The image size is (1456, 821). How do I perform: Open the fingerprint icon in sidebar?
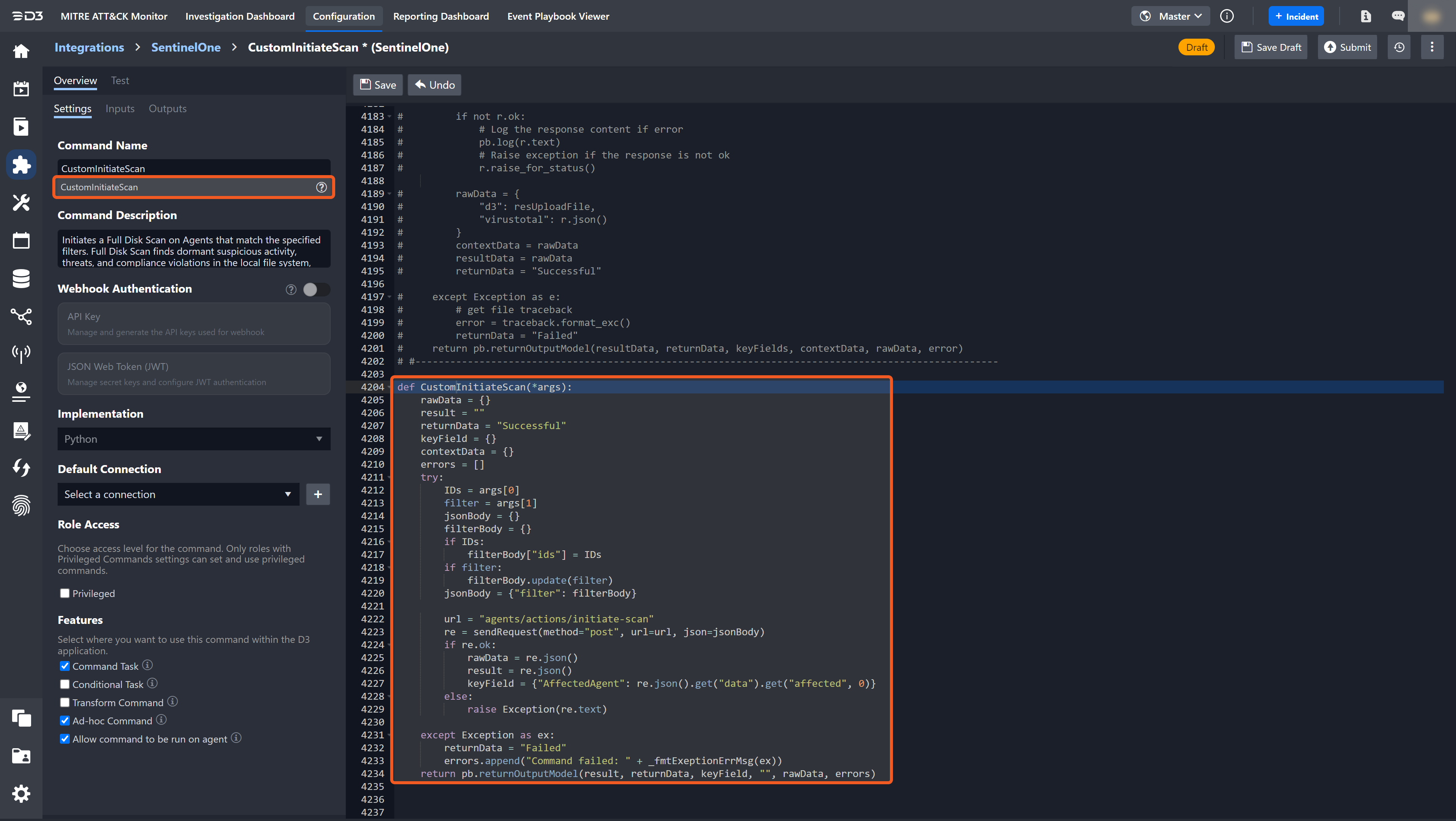(x=21, y=505)
